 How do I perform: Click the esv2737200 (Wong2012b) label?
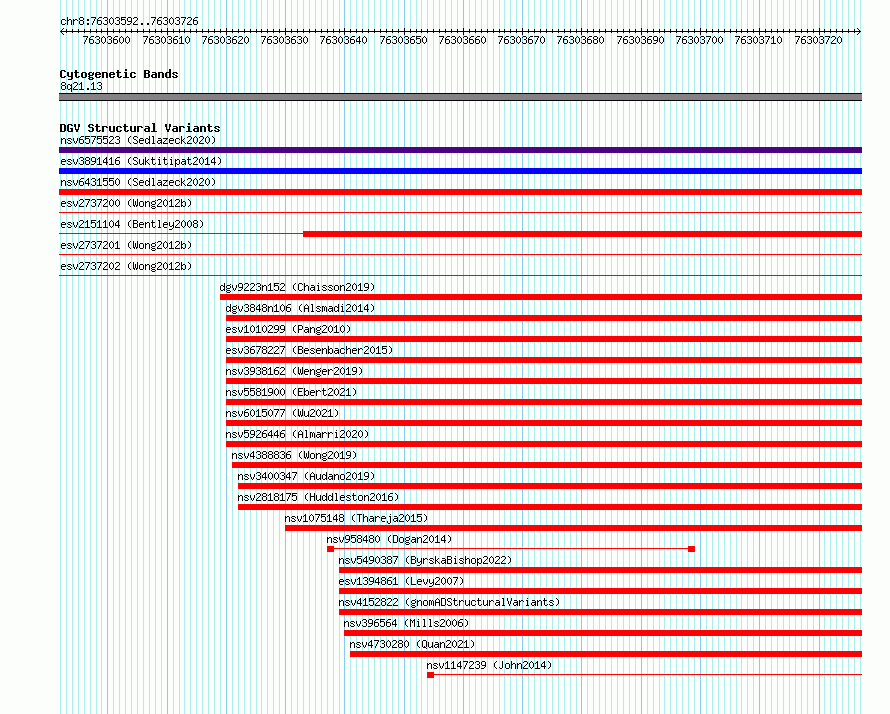[126, 203]
